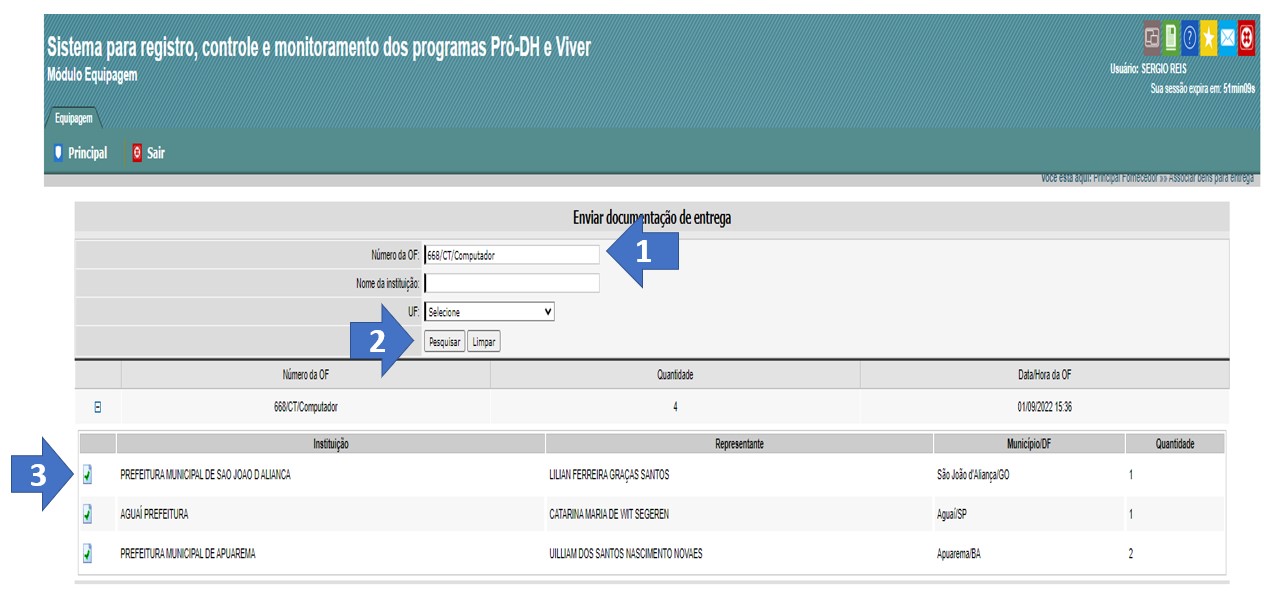The width and height of the screenshot is (1264, 607).
Task: Click the Pesquisar button
Action: (444, 342)
